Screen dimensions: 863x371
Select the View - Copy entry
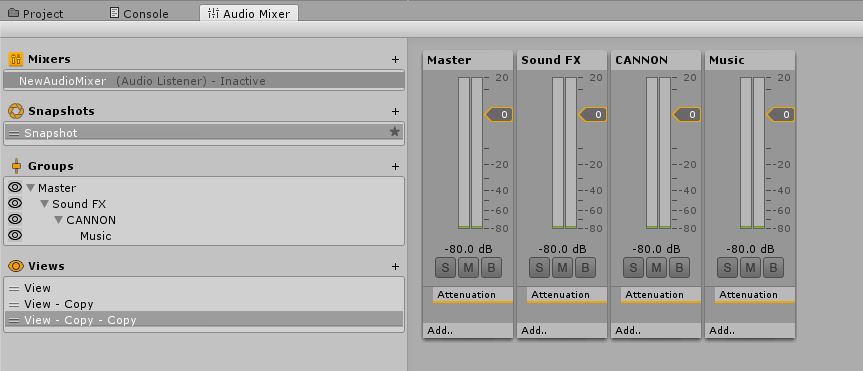pos(204,304)
